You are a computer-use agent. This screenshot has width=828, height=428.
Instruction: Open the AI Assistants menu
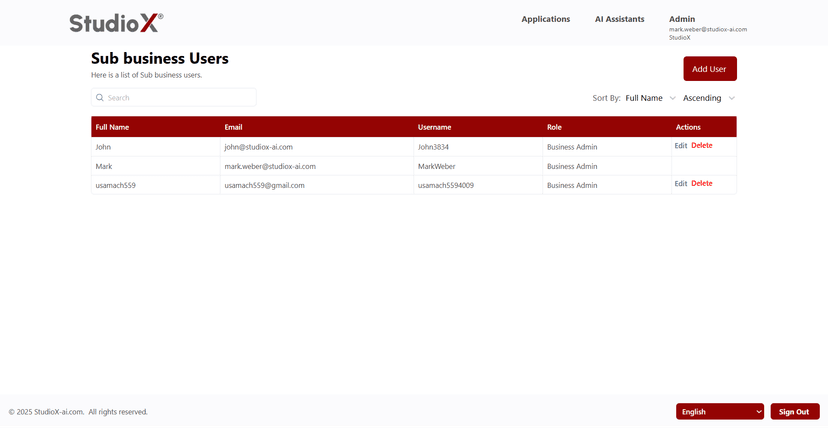pos(619,19)
